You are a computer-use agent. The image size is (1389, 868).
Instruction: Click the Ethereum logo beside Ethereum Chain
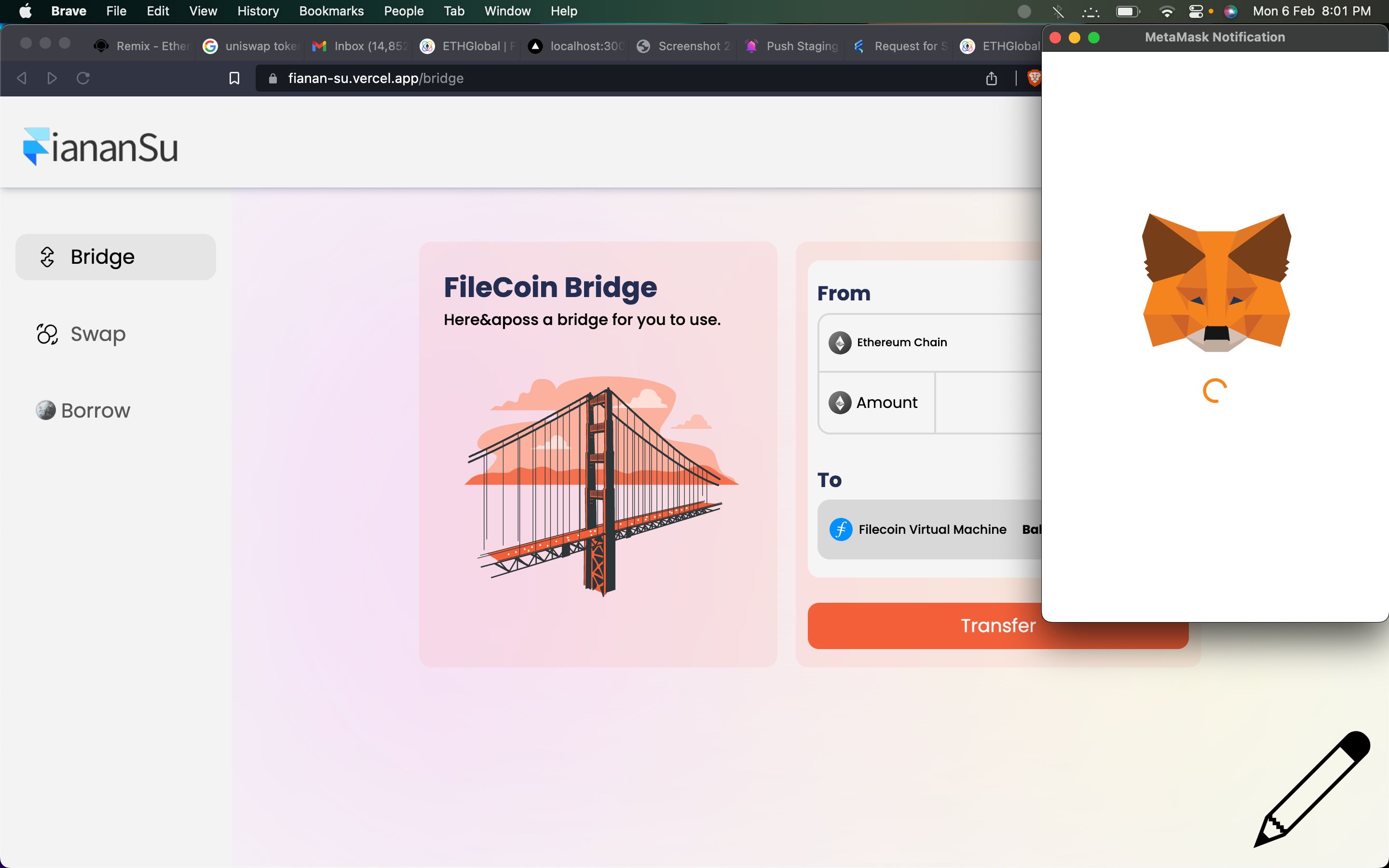click(839, 343)
